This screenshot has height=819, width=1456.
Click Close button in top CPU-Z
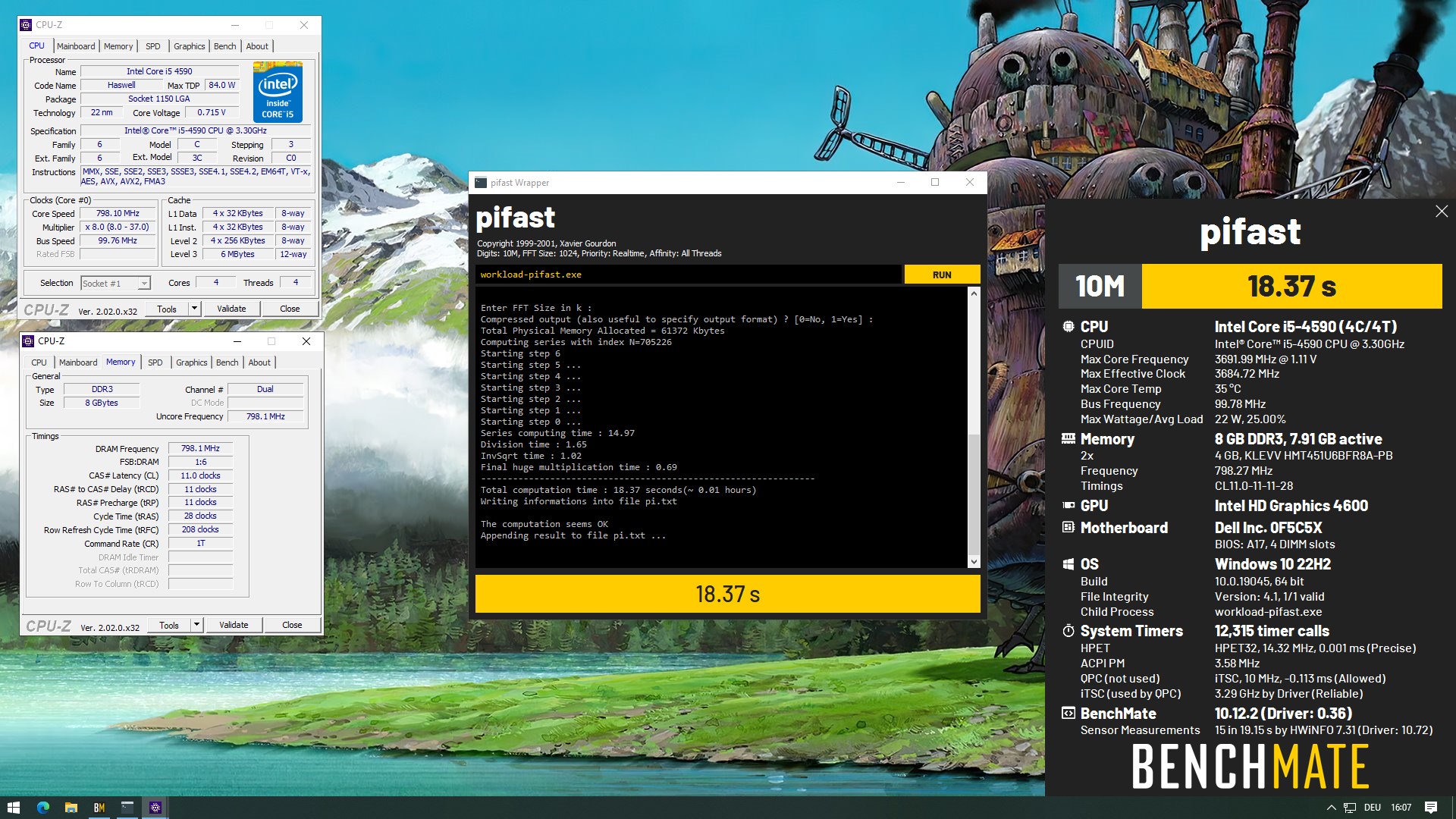(290, 309)
